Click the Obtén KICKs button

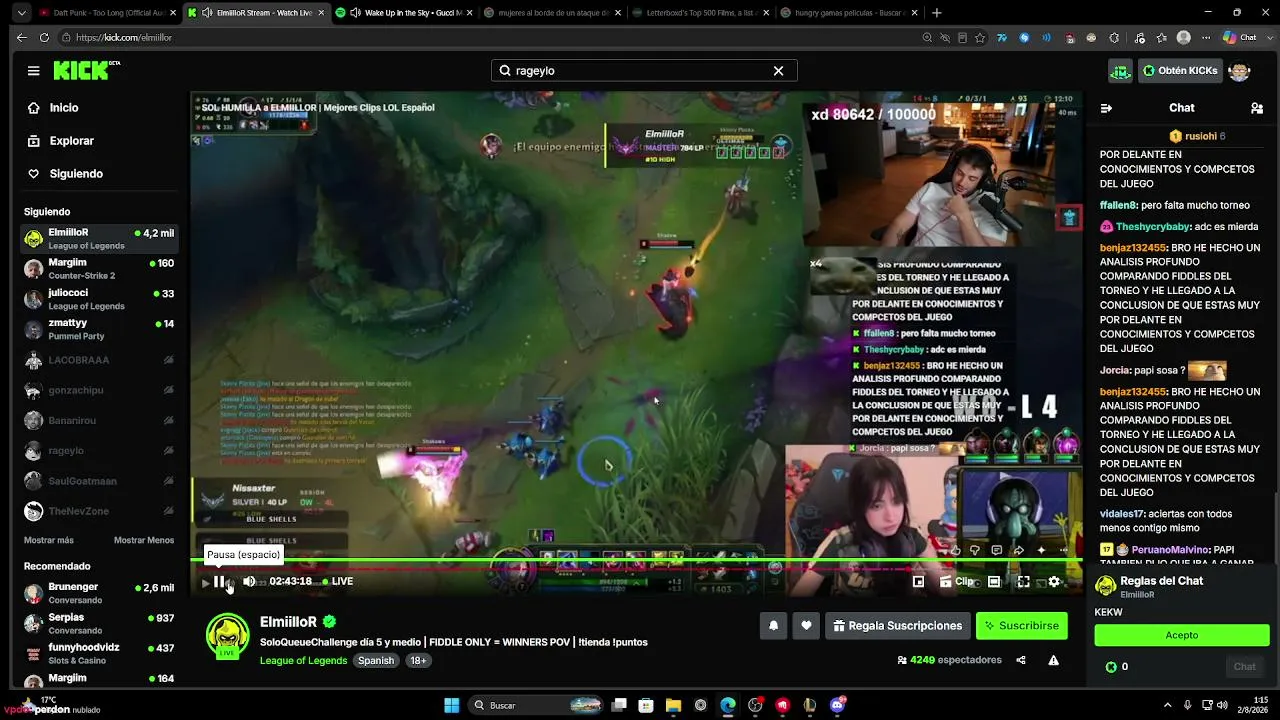1180,71
